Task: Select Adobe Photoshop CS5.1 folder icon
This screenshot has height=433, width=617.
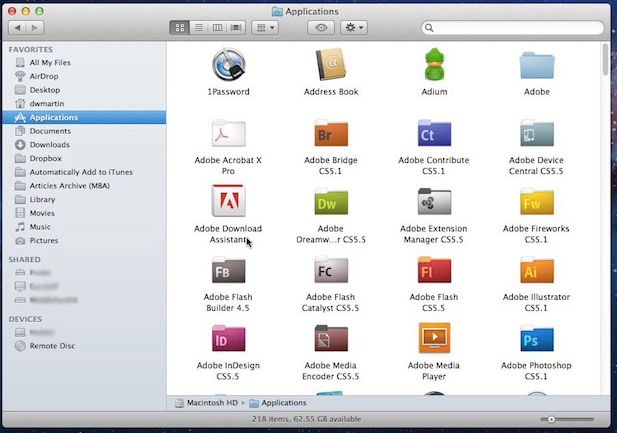Action: (x=537, y=339)
